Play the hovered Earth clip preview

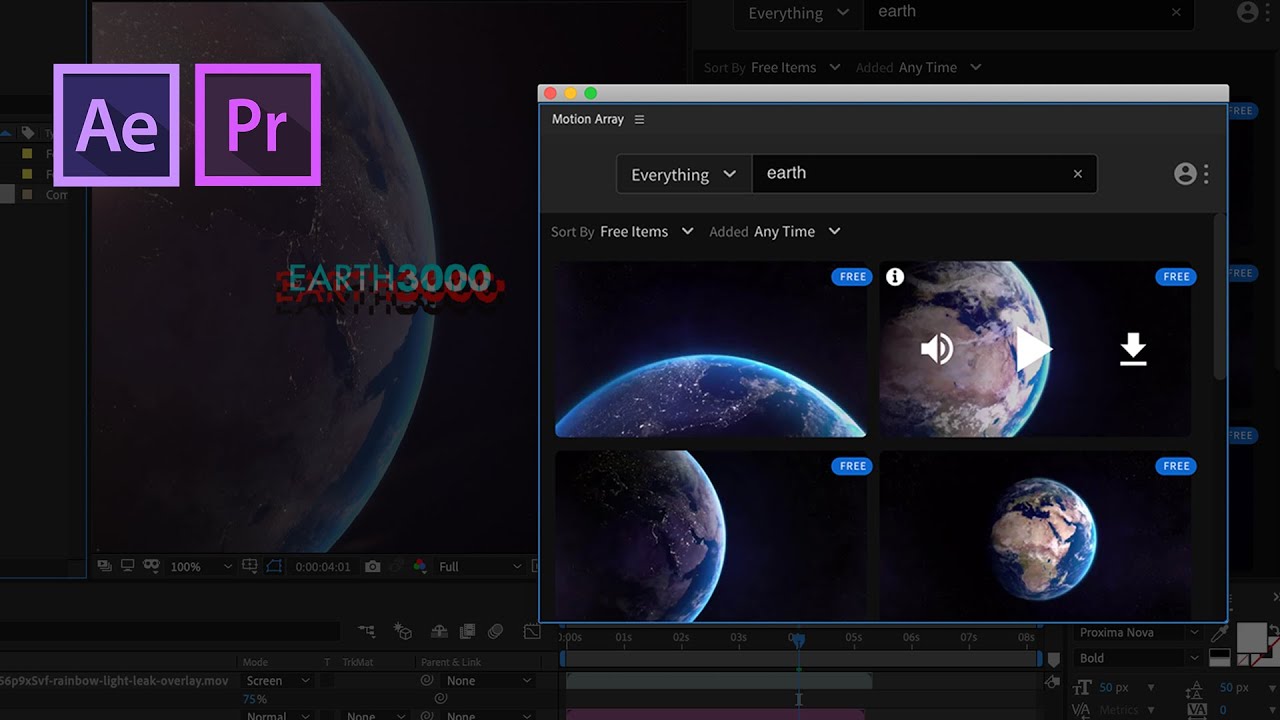click(1034, 350)
